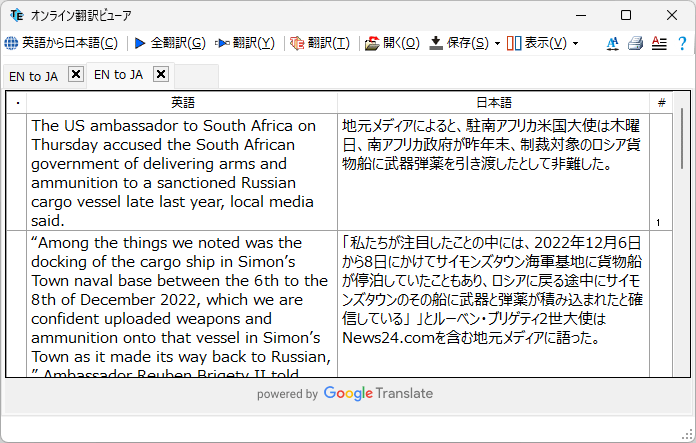
Task: Click the 翻訳(Y) translate button
Action: tap(244, 43)
